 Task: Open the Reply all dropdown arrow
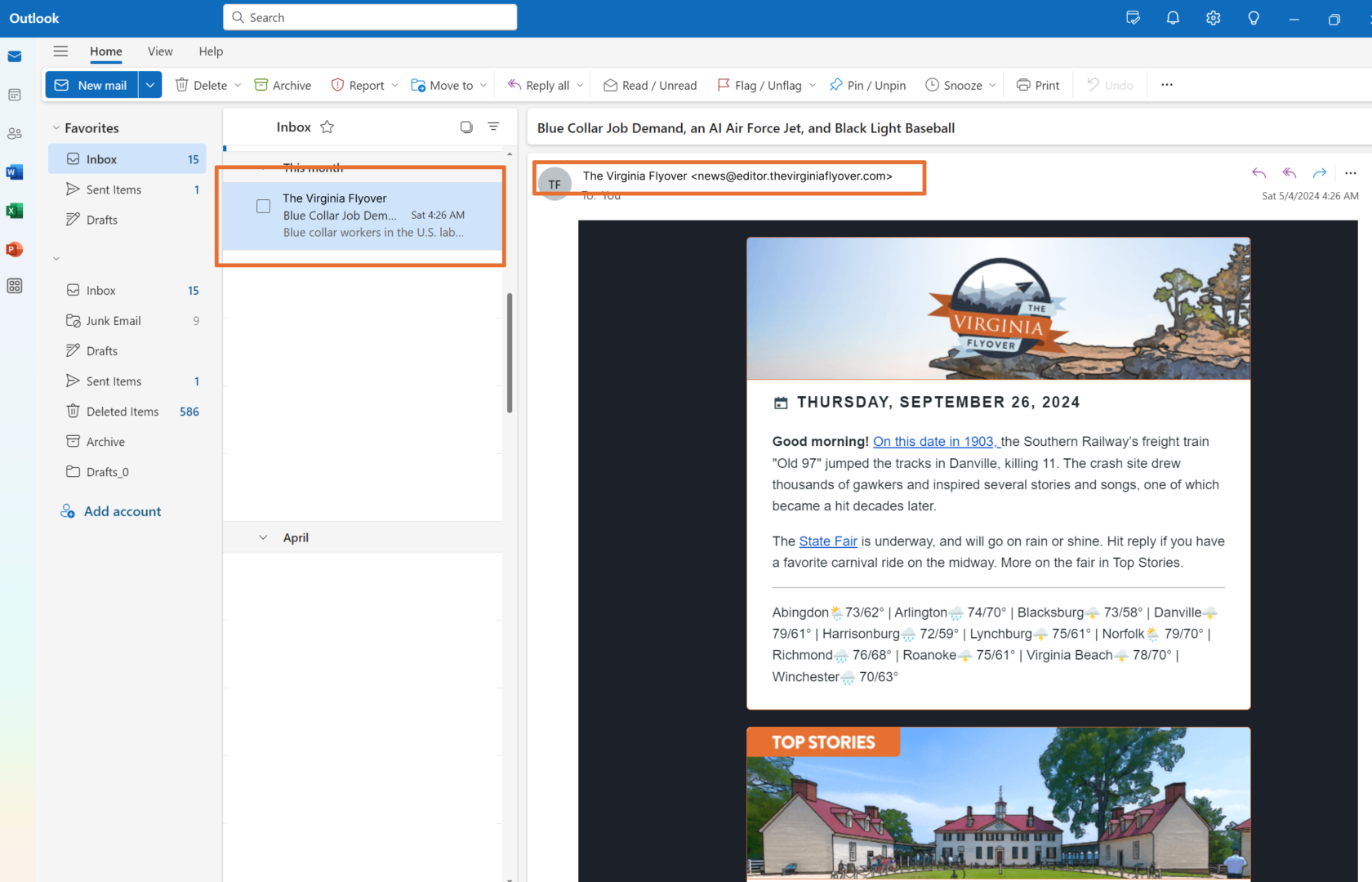[x=580, y=85]
